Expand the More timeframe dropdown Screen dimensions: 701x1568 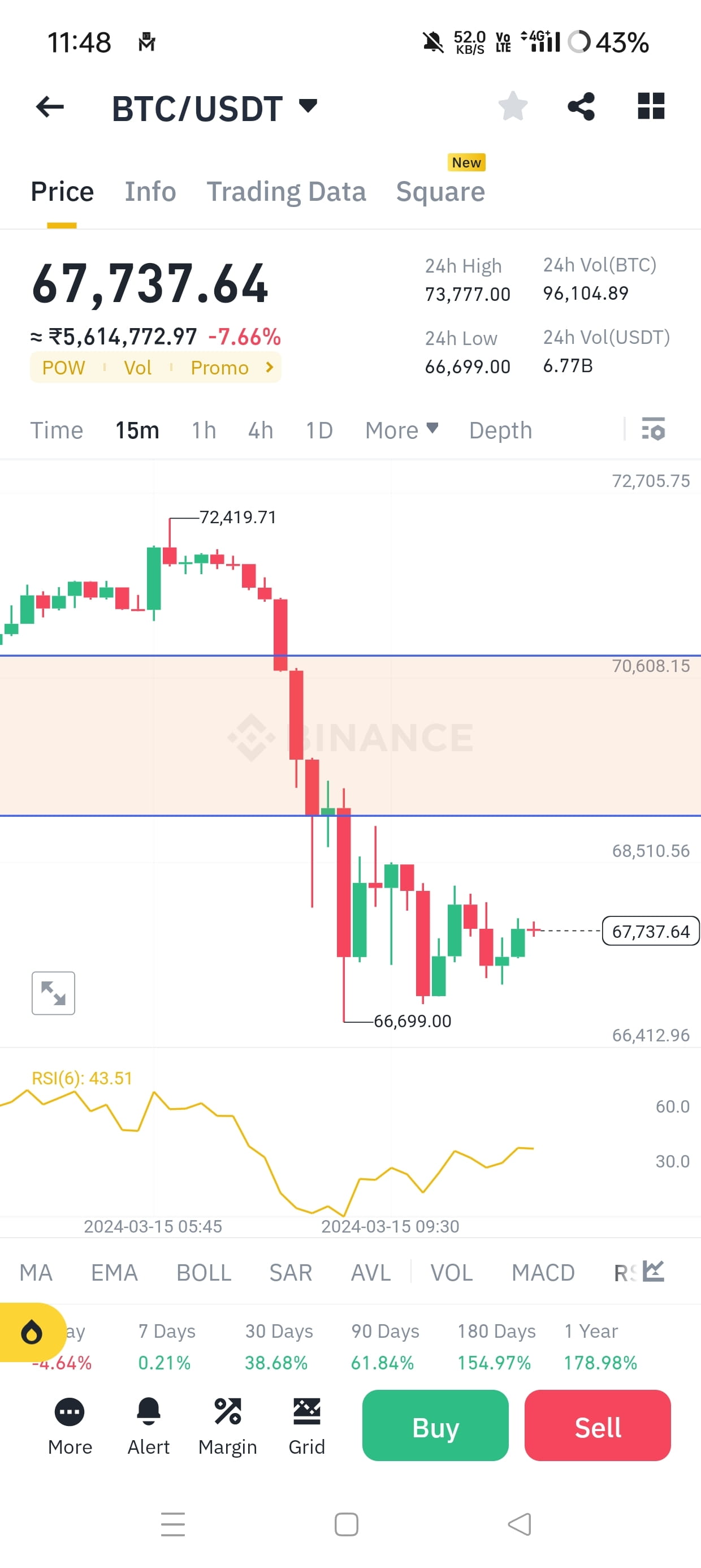tap(401, 430)
